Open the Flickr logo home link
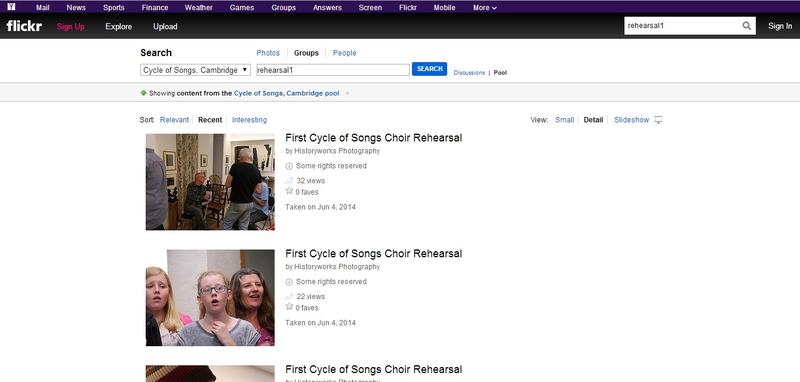Screen dimensions: 800x382 click(24, 26)
